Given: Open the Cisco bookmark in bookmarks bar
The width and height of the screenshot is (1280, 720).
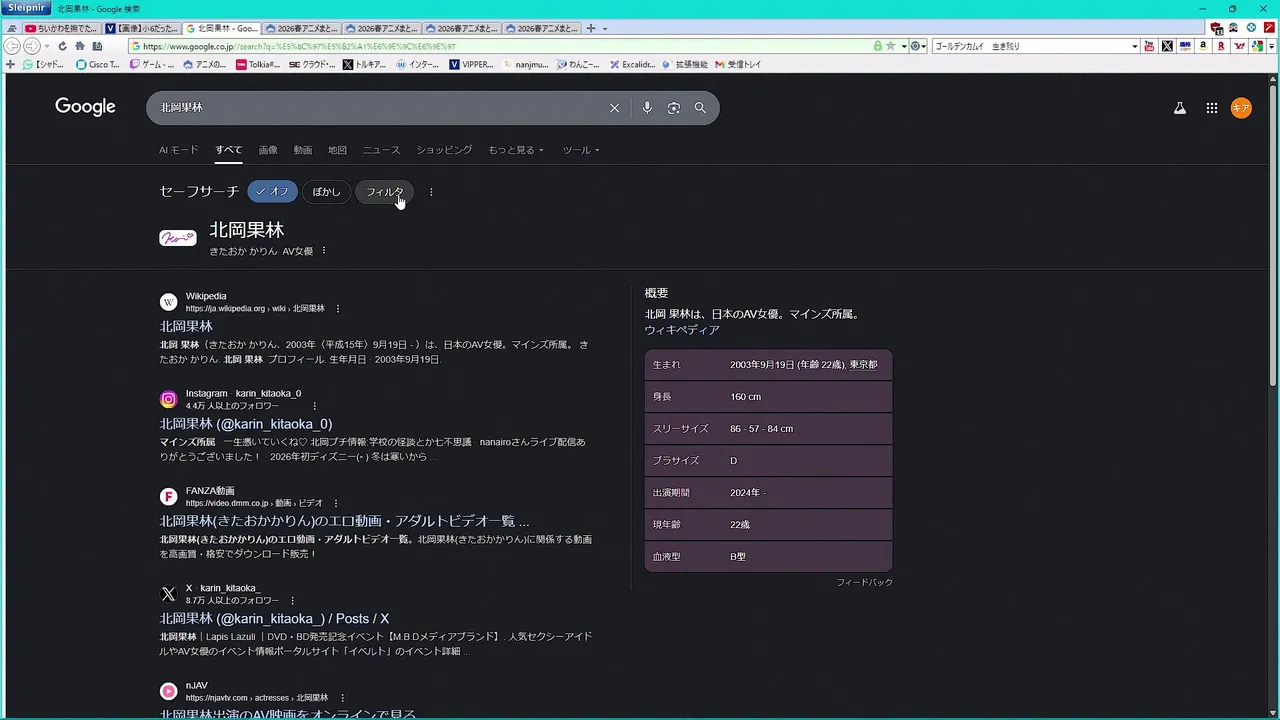Looking at the screenshot, I should coord(98,64).
